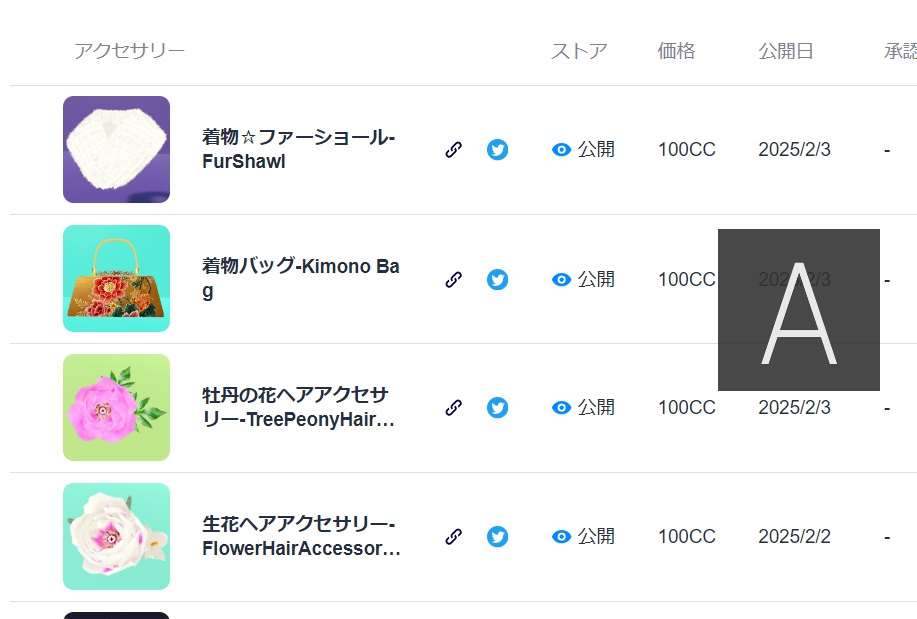Open Twitter share for FlowerHairAccessory item
This screenshot has height=619, width=917.
497,536
